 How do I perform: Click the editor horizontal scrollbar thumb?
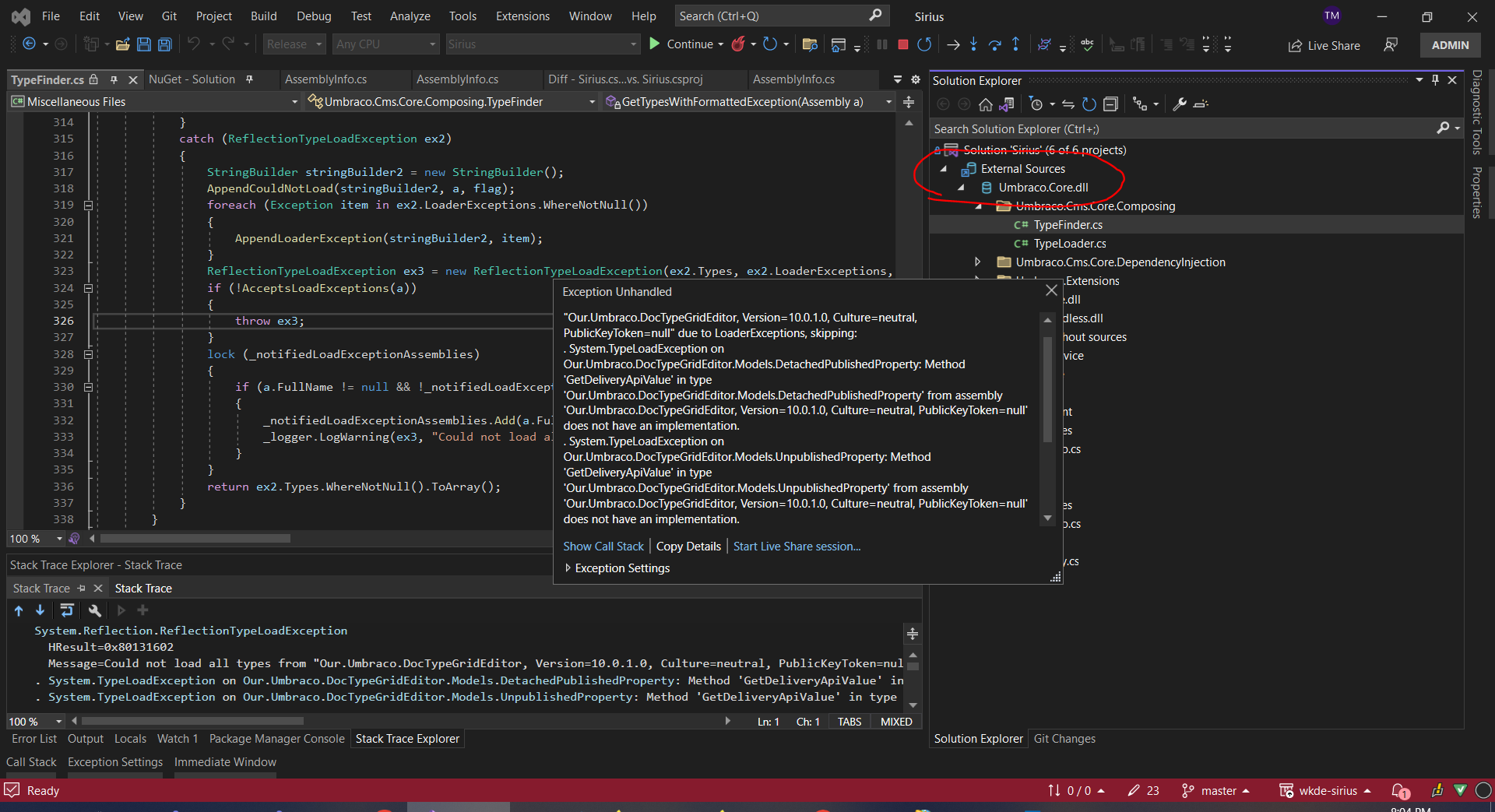(195, 539)
